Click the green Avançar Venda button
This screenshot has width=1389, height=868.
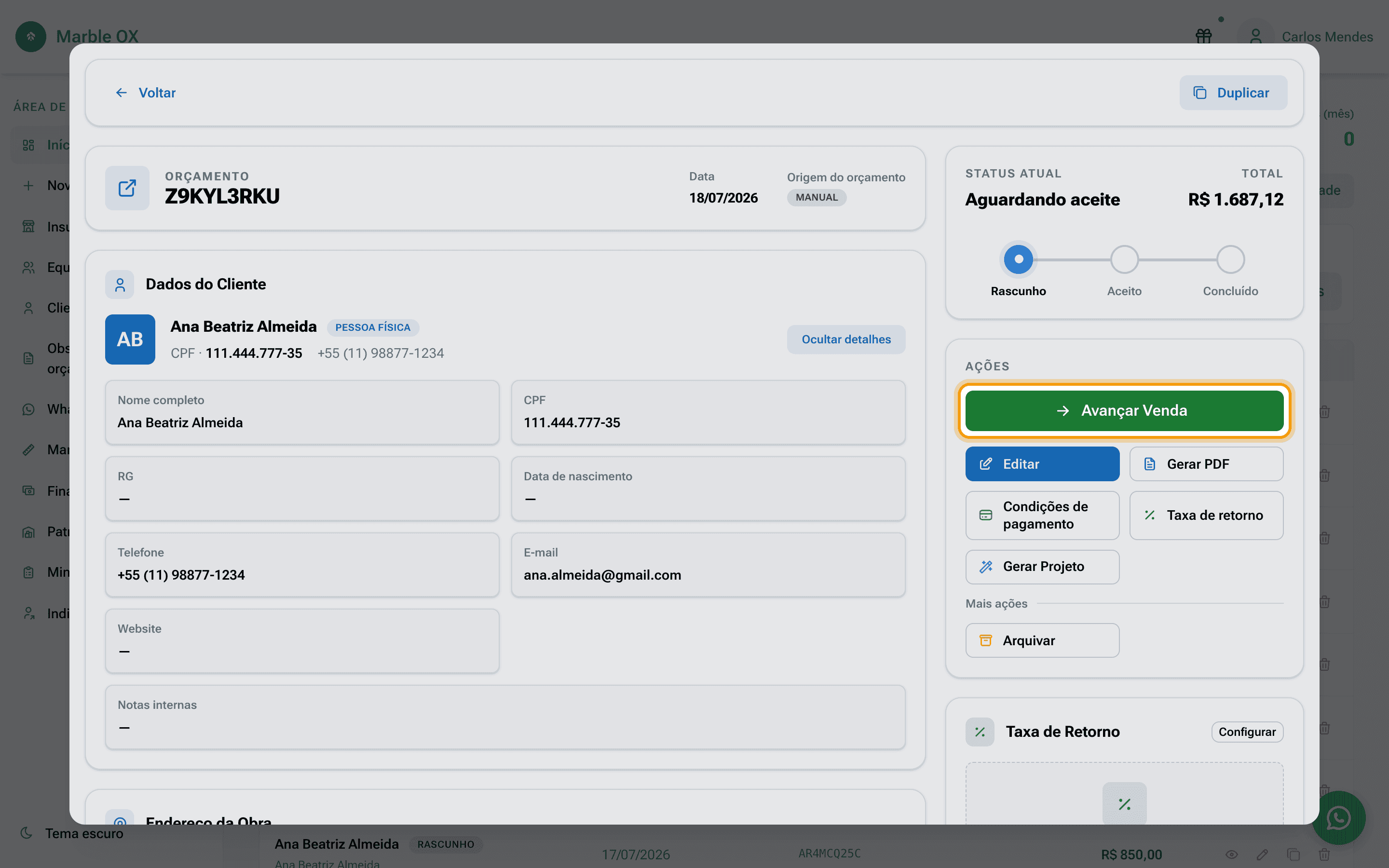tap(1124, 410)
